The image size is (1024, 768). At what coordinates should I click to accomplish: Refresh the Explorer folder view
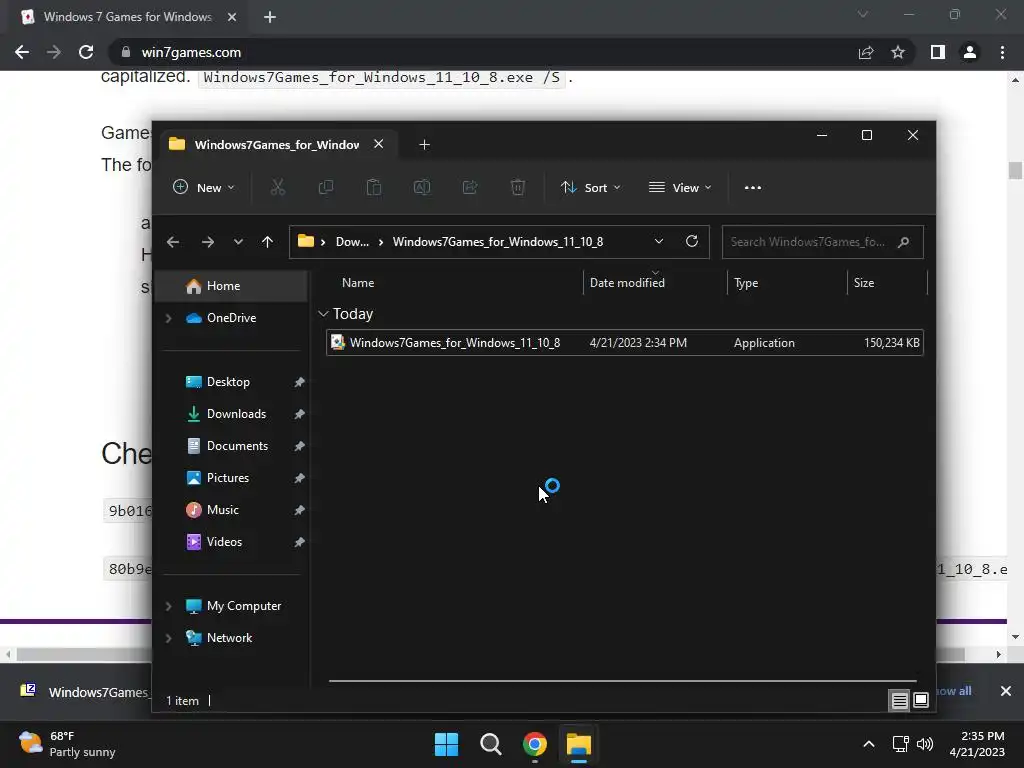pyautogui.click(x=692, y=242)
